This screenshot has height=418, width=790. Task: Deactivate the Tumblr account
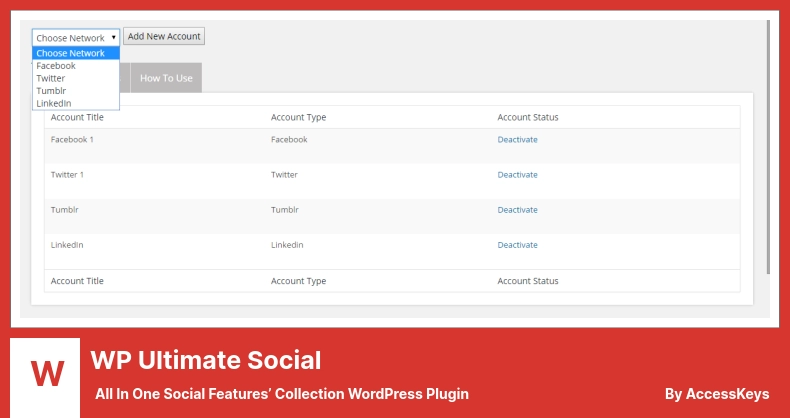point(517,210)
